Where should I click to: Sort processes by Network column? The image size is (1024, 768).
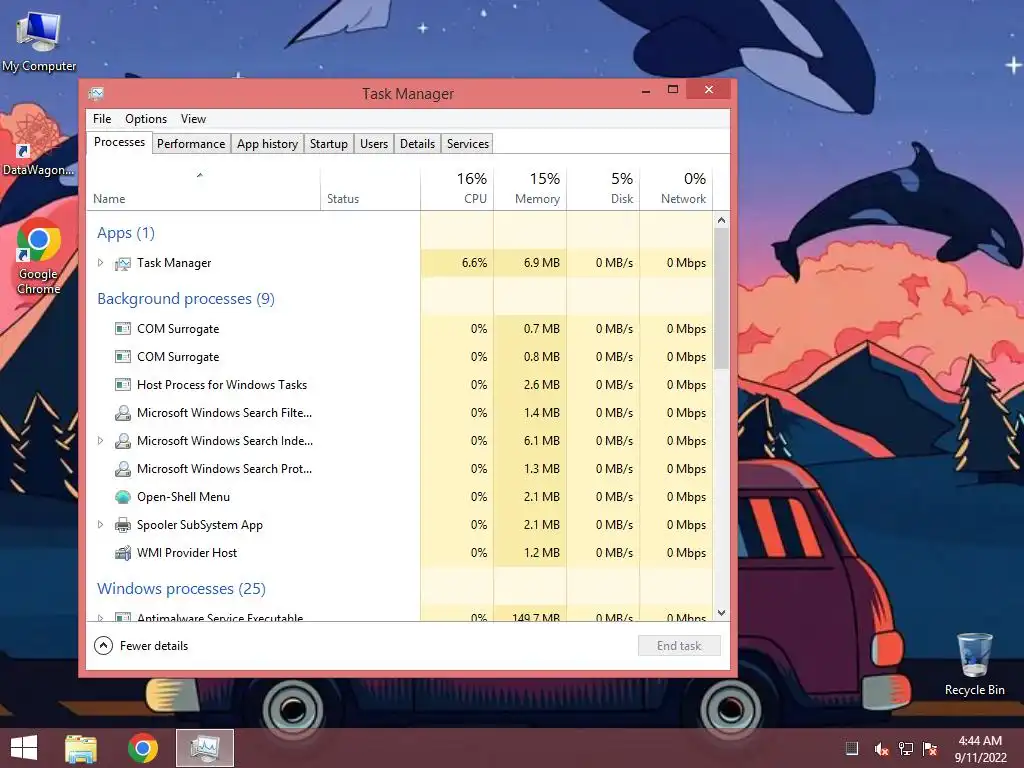(676, 189)
